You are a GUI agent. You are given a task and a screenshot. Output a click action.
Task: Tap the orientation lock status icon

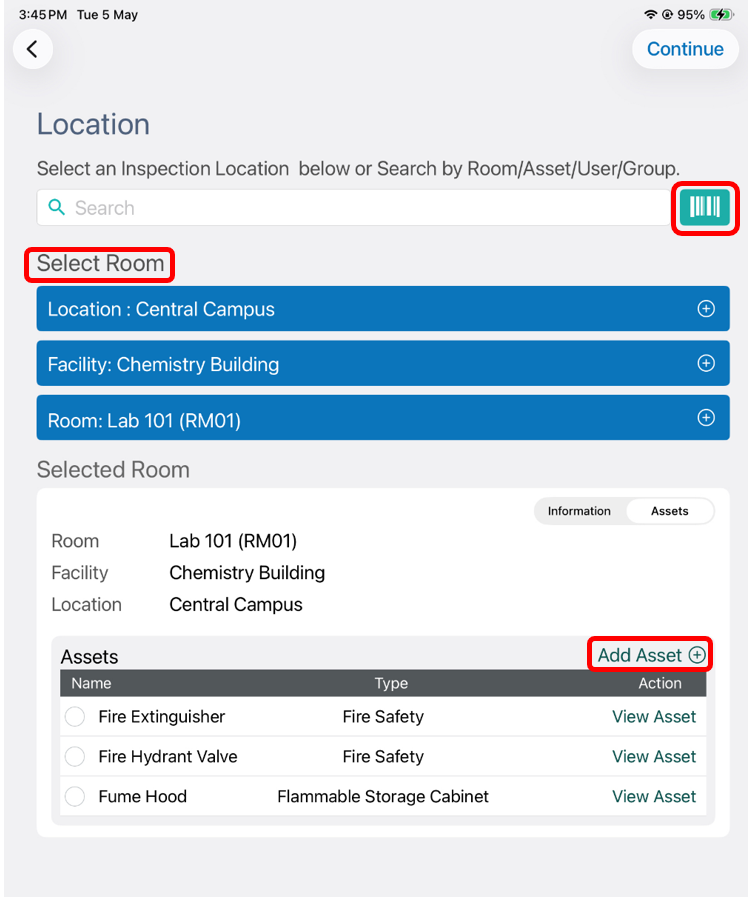coord(667,15)
